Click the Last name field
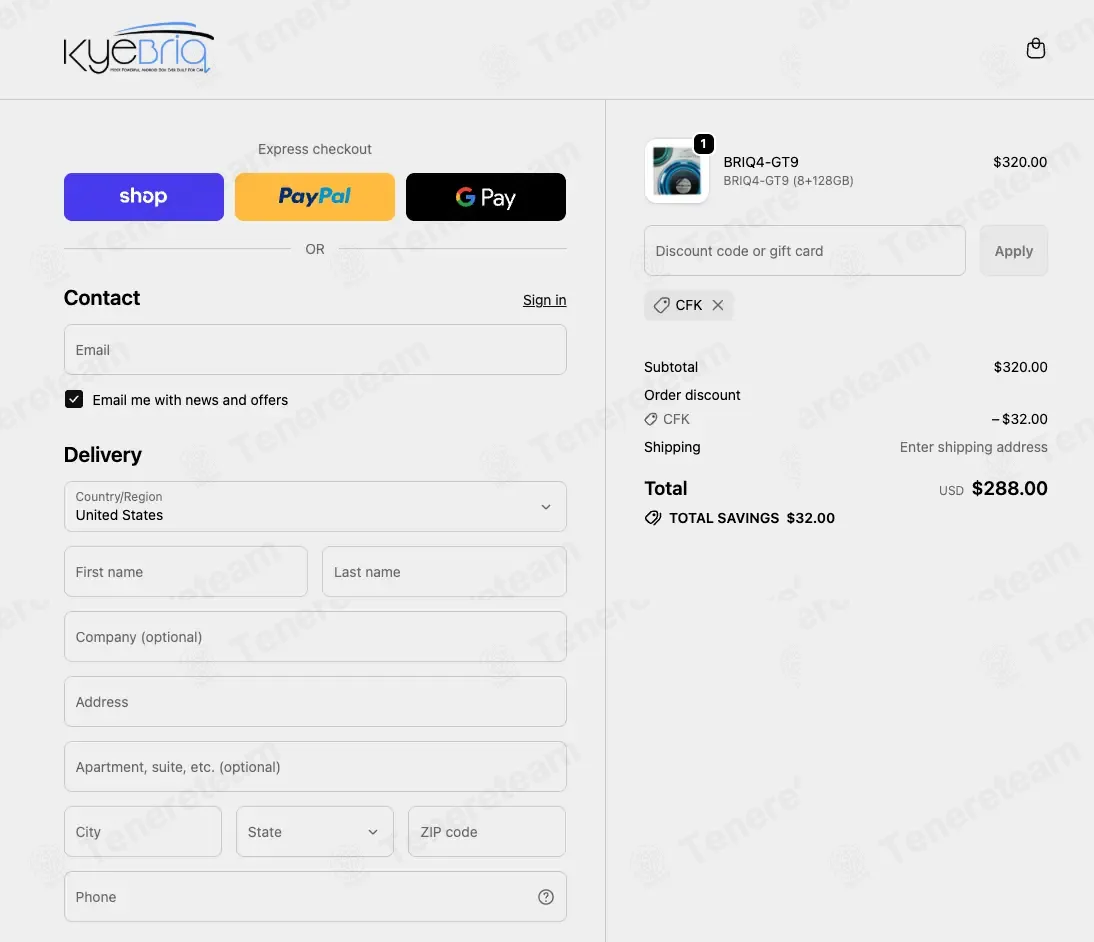Image resolution: width=1094 pixels, height=942 pixels. click(x=444, y=571)
